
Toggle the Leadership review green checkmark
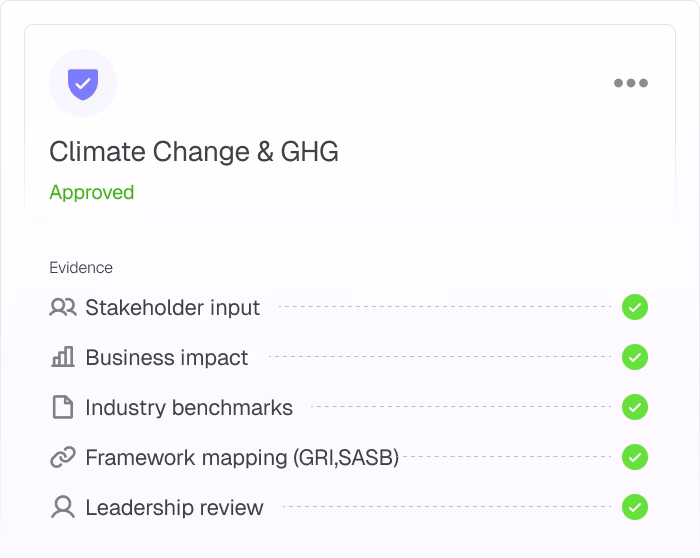point(635,508)
